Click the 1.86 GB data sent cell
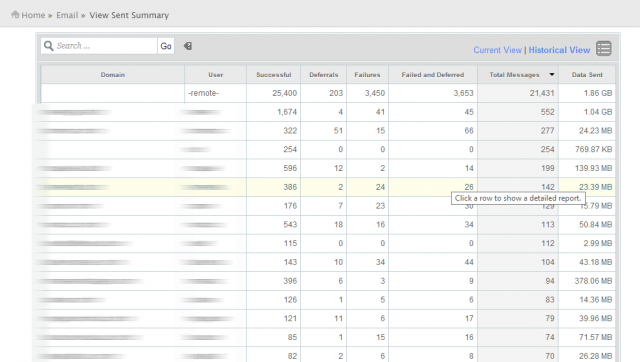The image size is (640, 362). tap(587, 93)
